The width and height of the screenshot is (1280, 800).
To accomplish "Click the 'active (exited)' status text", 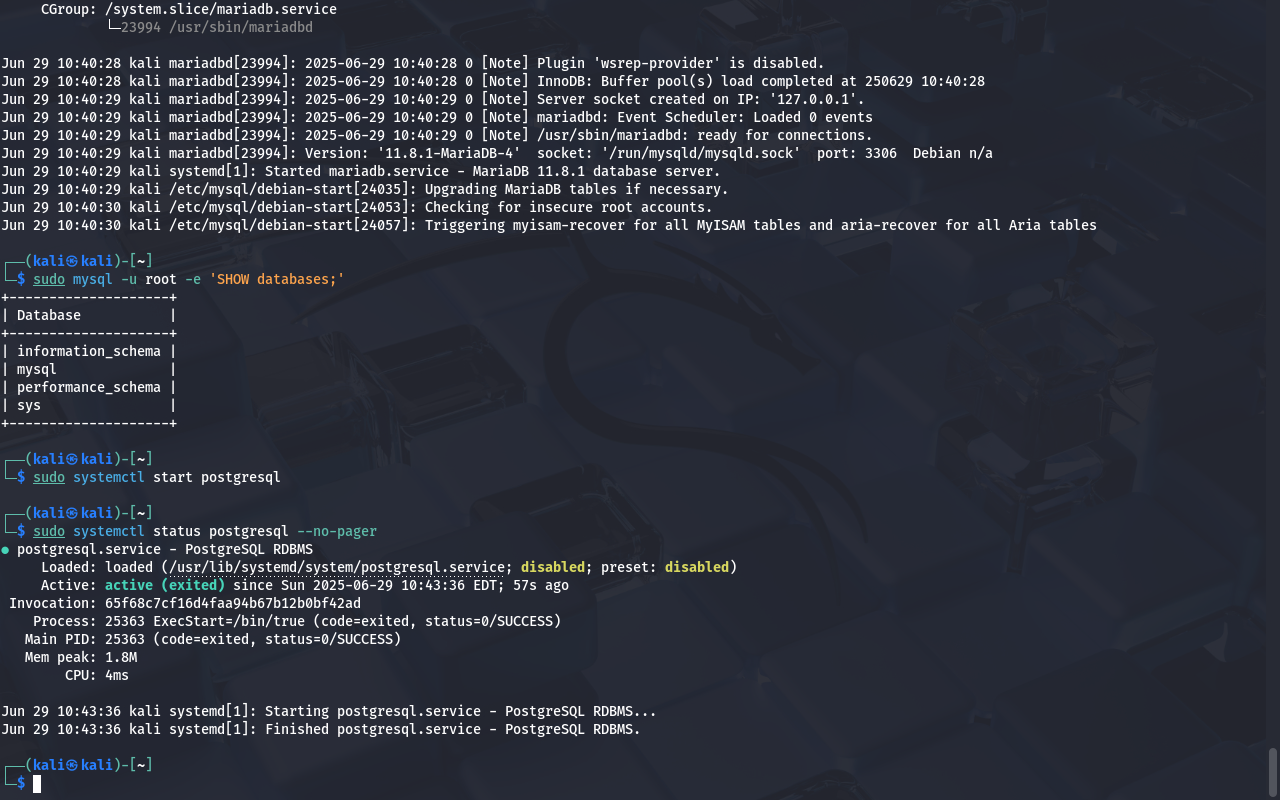I will pos(165,585).
